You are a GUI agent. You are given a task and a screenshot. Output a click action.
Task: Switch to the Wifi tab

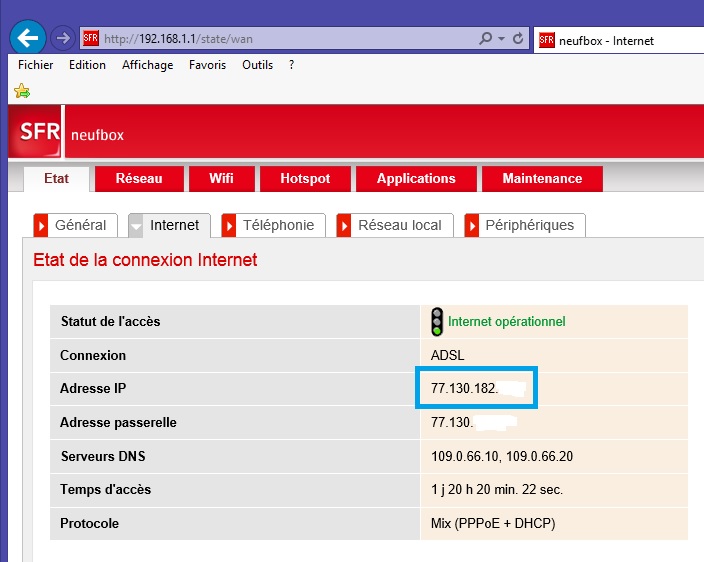click(221, 179)
